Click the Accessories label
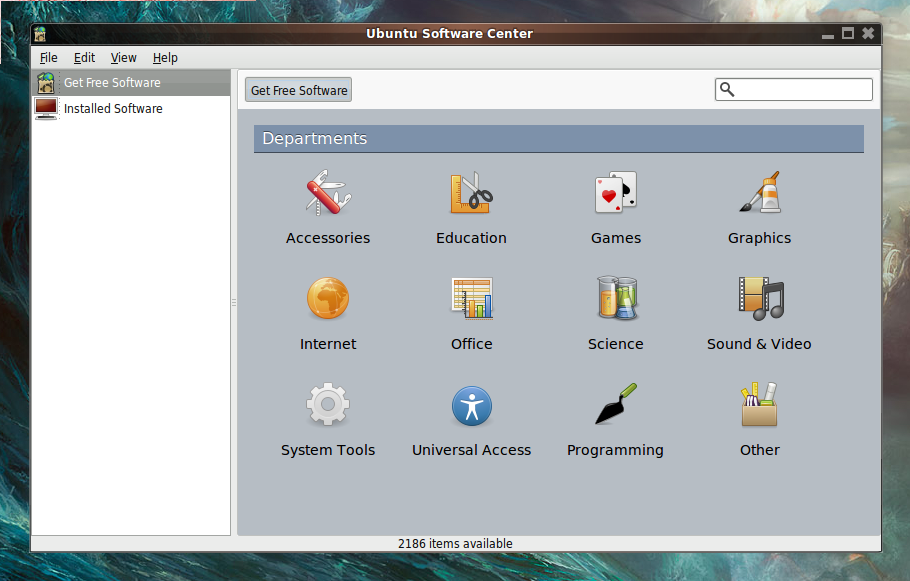 (328, 238)
